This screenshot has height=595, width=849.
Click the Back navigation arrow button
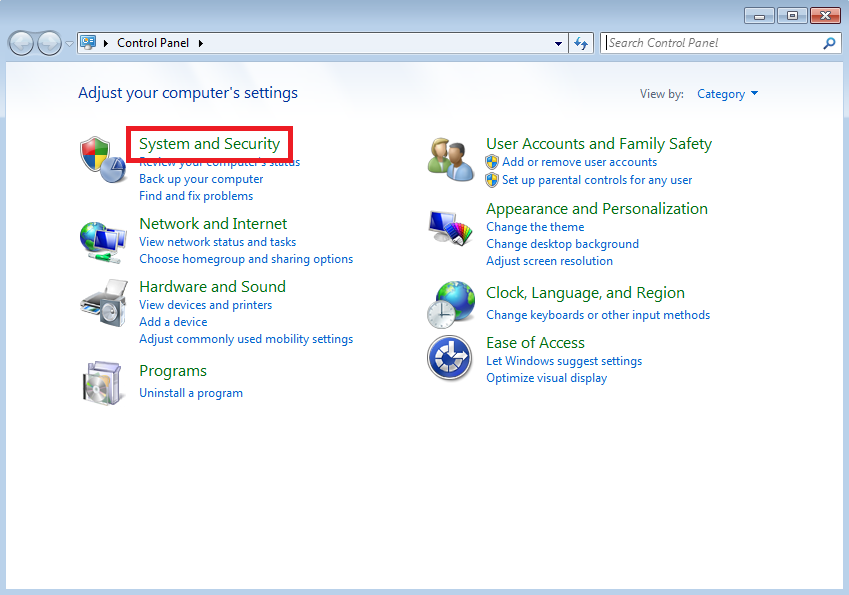[22, 43]
